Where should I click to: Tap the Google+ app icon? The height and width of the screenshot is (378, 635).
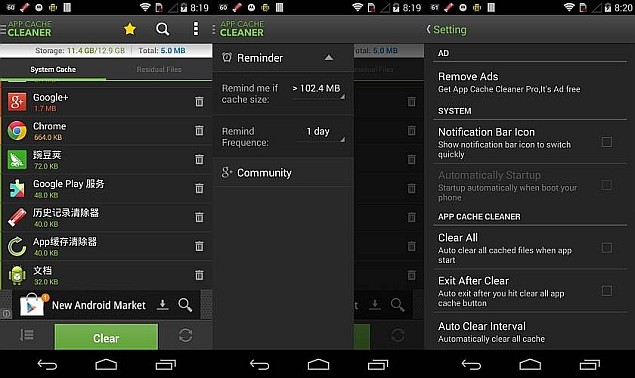click(x=17, y=102)
